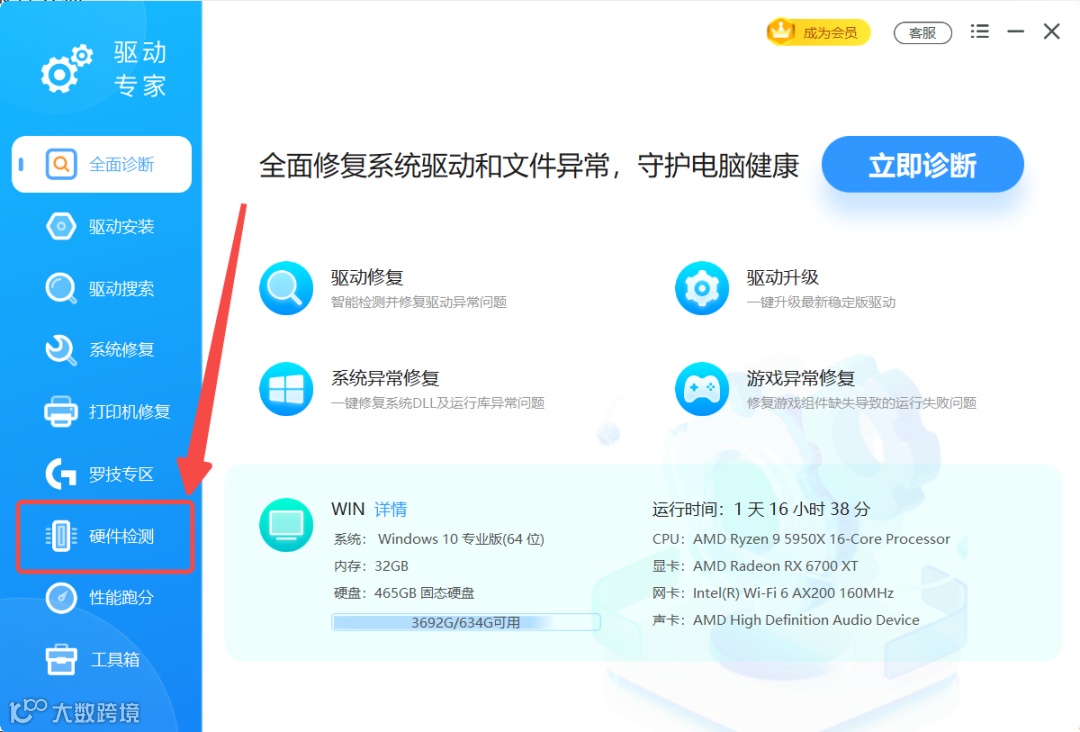1080x732 pixels.
Task: Click the text 修复游戏组件缺失导致的运行失败问题
Action: pos(862,403)
